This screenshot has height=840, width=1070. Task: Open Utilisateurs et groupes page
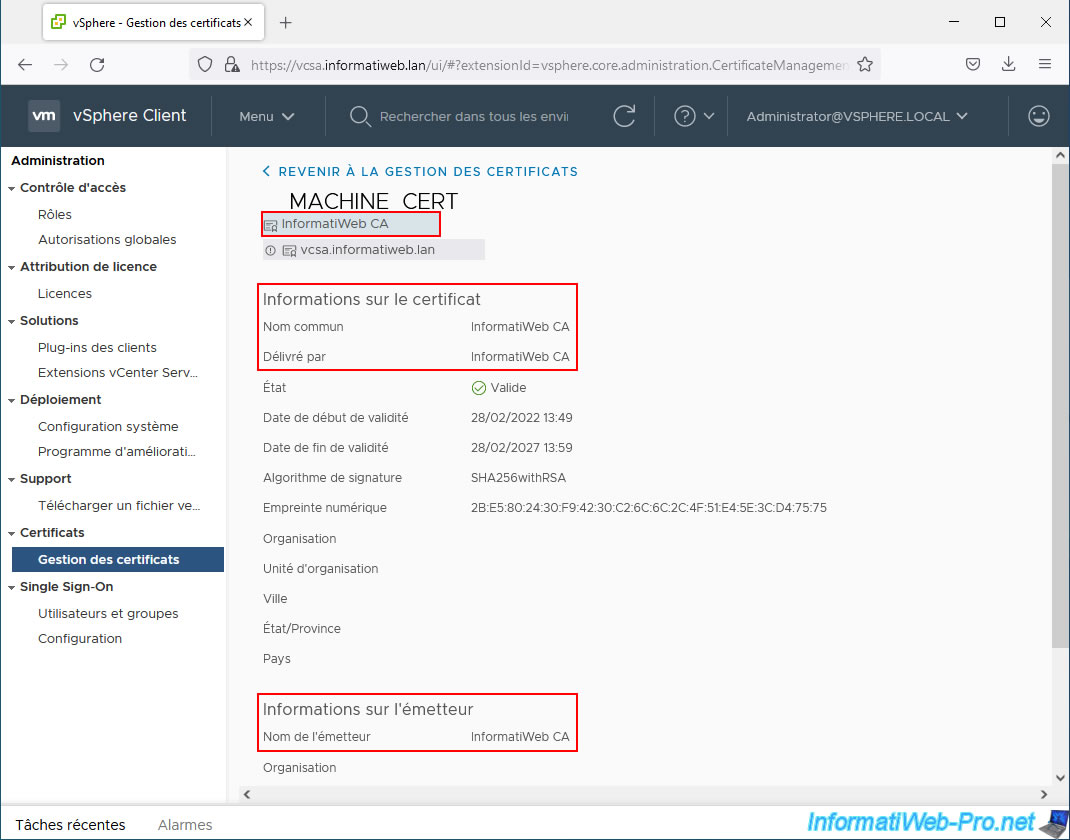pos(108,613)
